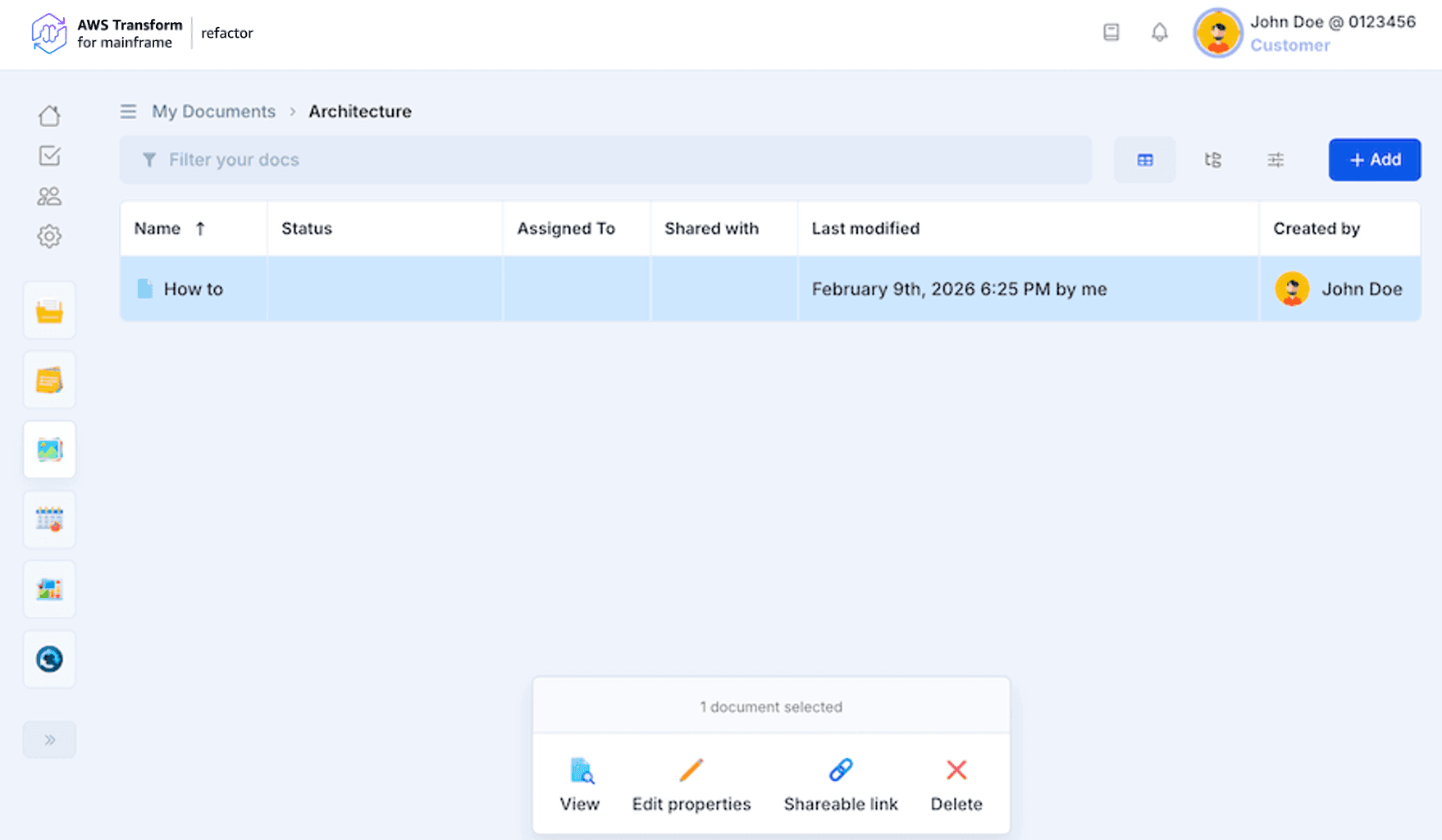This screenshot has width=1442, height=840.
Task: Open the column filter settings sliders
Action: (x=1275, y=160)
